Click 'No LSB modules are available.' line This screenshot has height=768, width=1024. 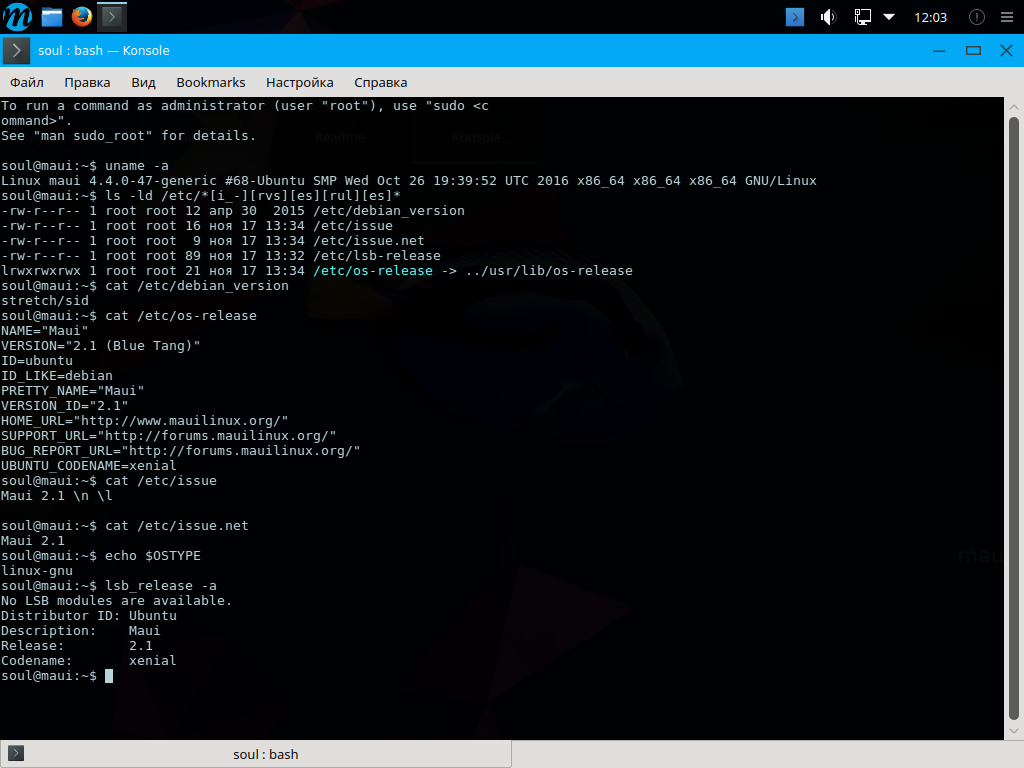pyautogui.click(x=116, y=601)
